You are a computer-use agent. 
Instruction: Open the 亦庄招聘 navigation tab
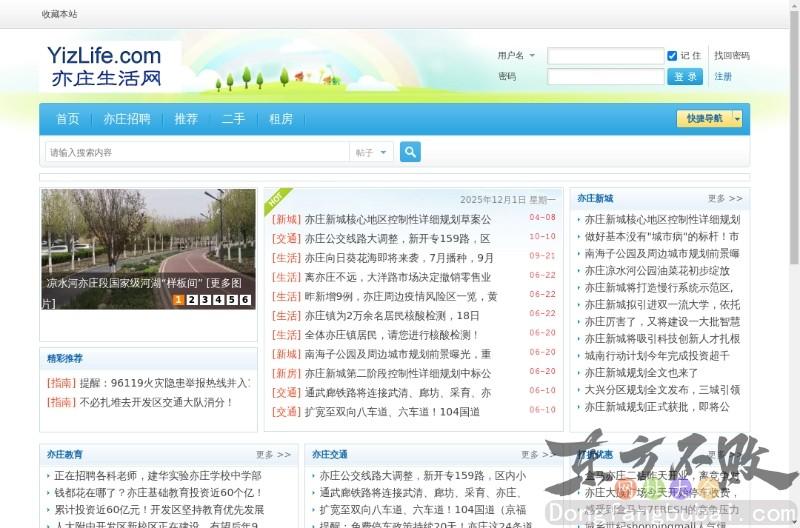(x=127, y=119)
